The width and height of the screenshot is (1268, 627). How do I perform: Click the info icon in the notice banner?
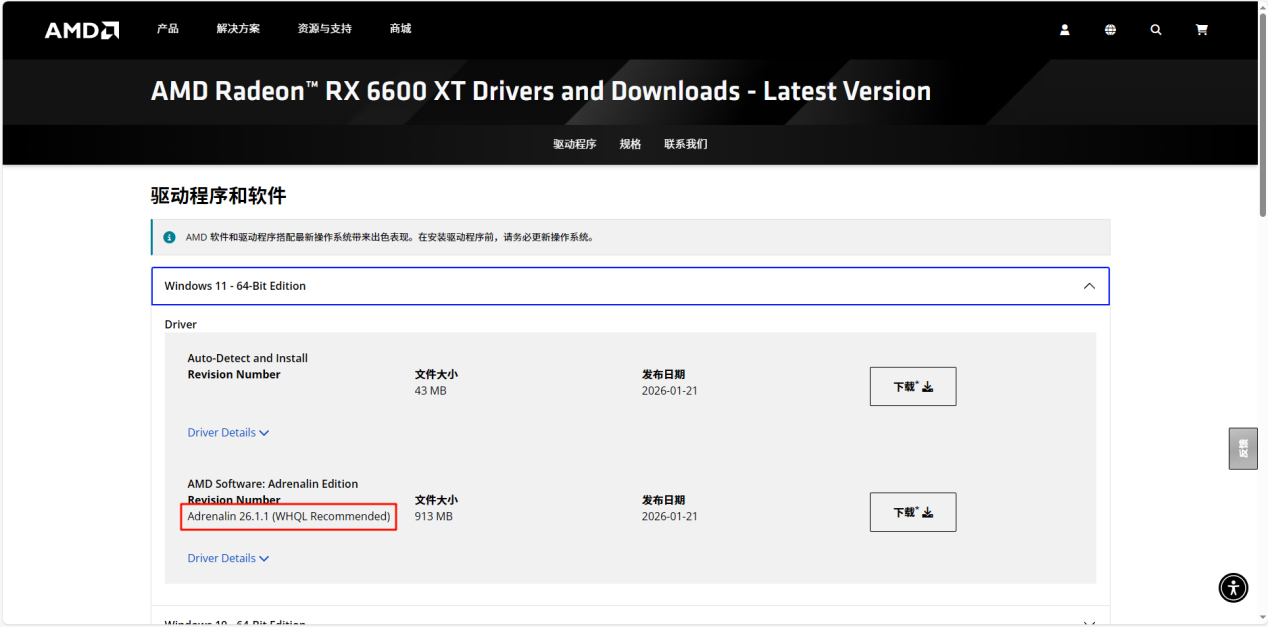tap(169, 238)
